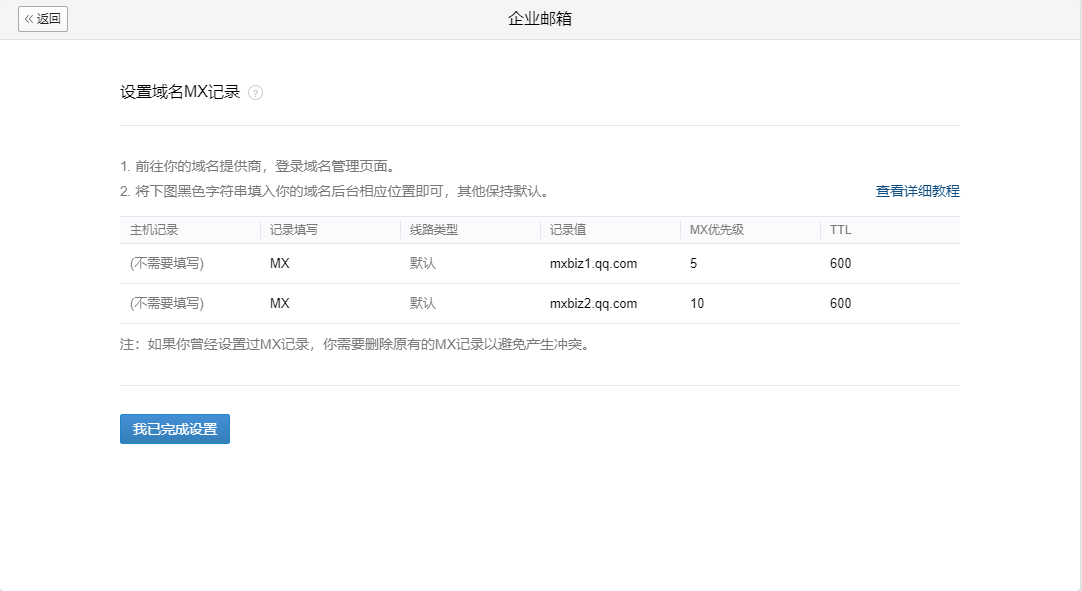1082x591 pixels.
Task: Click the 返回 button at top left
Action: point(43,19)
